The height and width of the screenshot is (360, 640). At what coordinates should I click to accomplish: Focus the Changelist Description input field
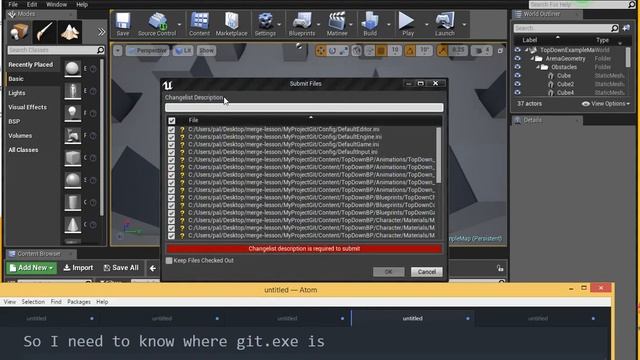(304, 107)
